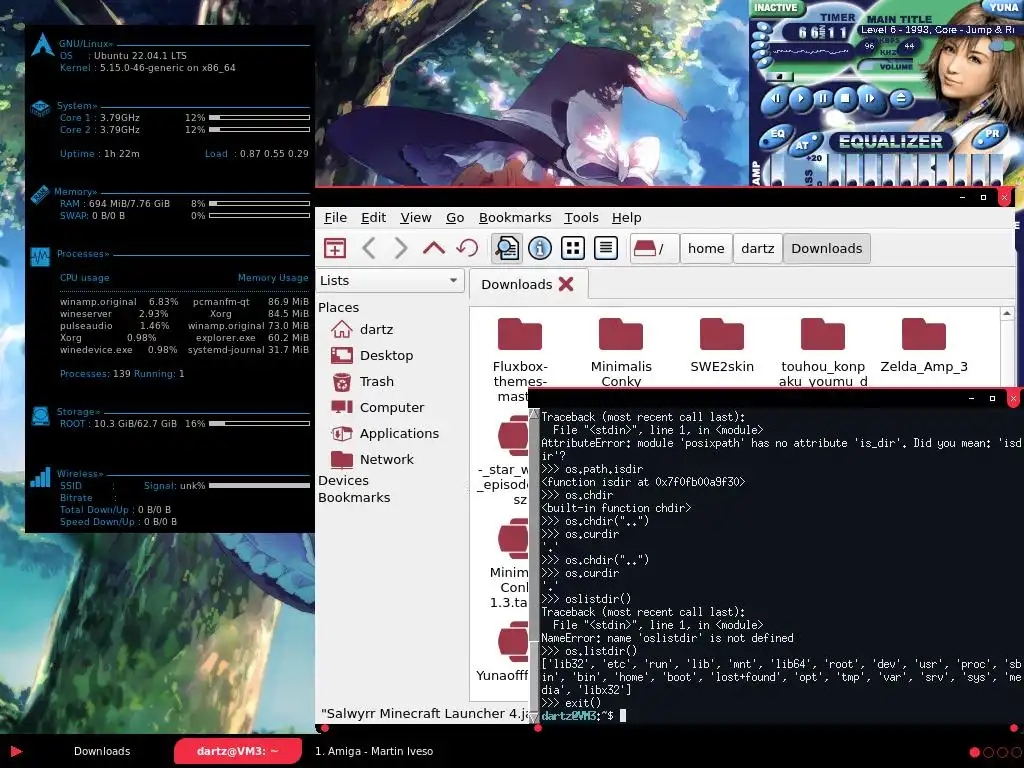1024x768 pixels.
Task: Select the four-square grid view icon
Action: pos(573,248)
